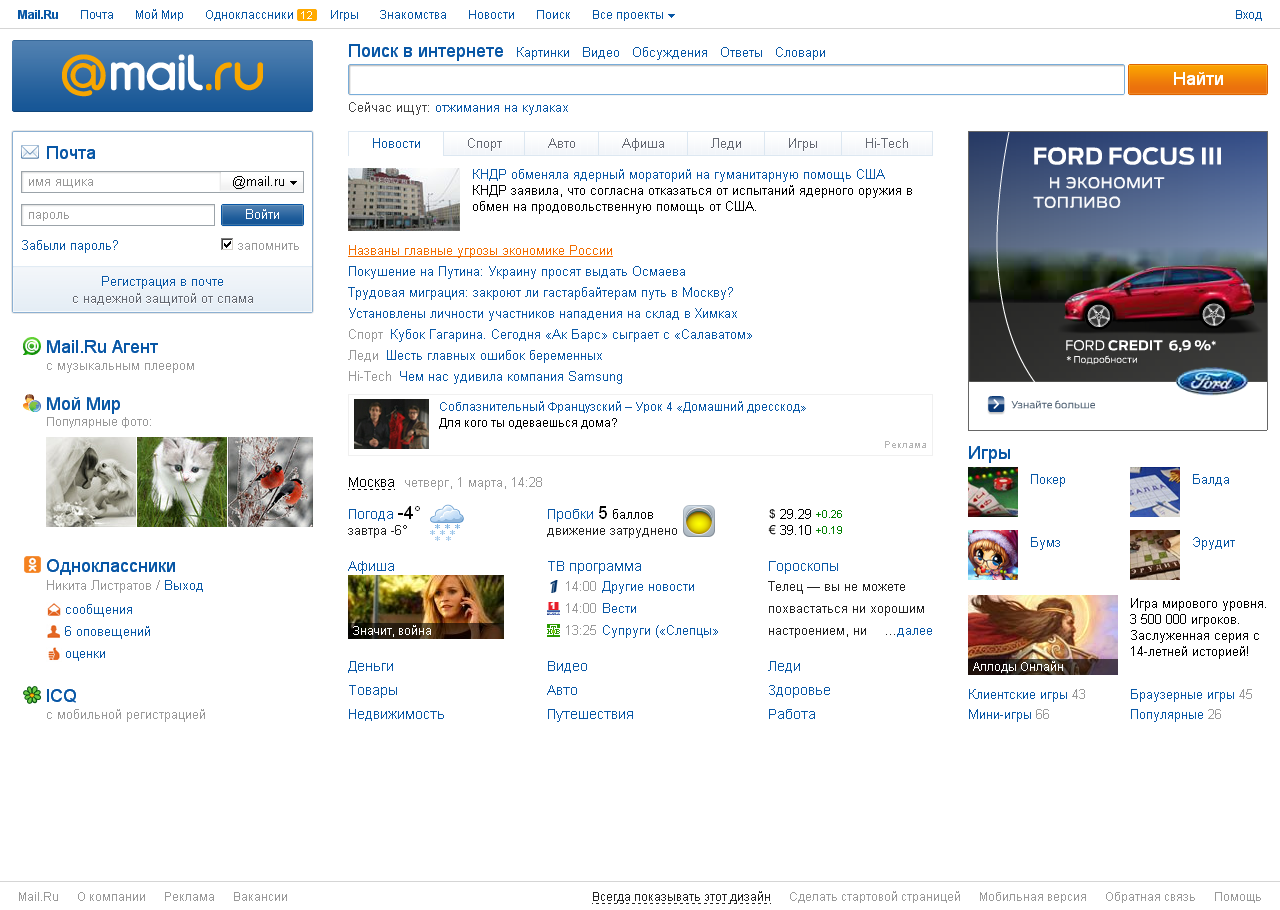Viewport: 1280px width, 910px height.
Task: Click the Первый канал icon in TV program
Action: 553,587
